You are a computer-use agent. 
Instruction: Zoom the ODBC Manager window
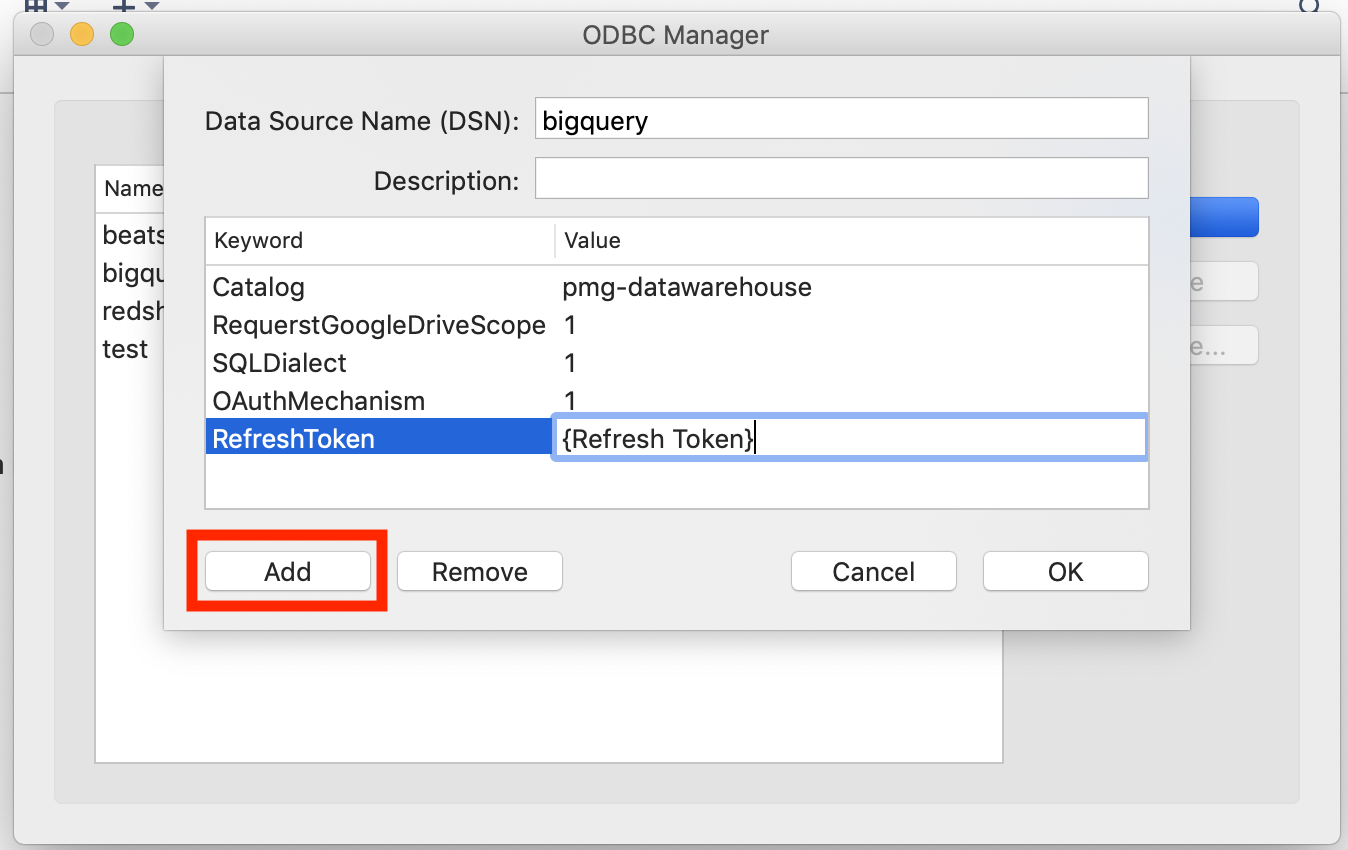[x=121, y=35]
